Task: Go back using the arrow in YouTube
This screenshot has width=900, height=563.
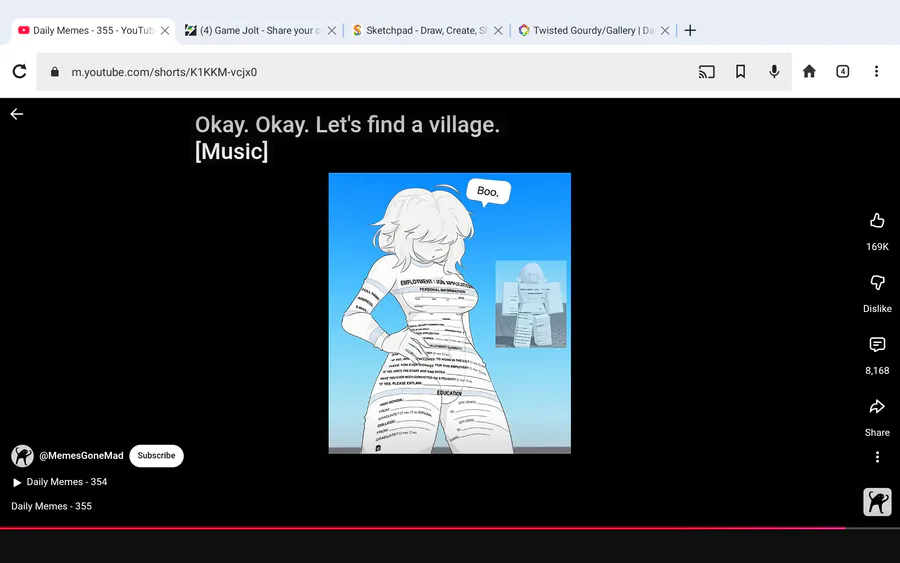Action: tap(17, 114)
